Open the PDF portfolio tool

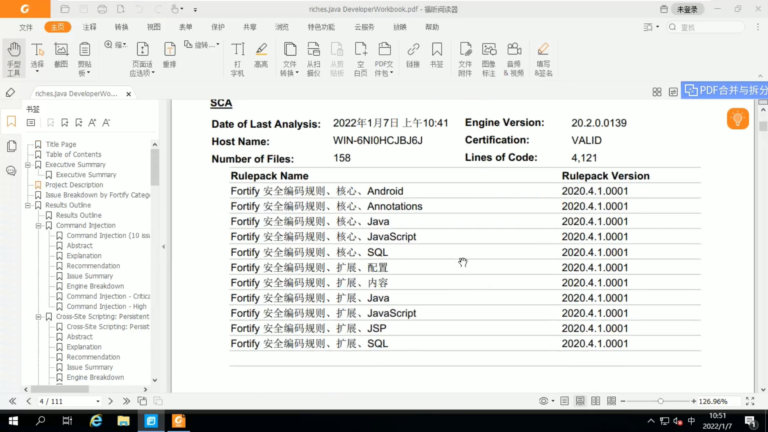[384, 59]
